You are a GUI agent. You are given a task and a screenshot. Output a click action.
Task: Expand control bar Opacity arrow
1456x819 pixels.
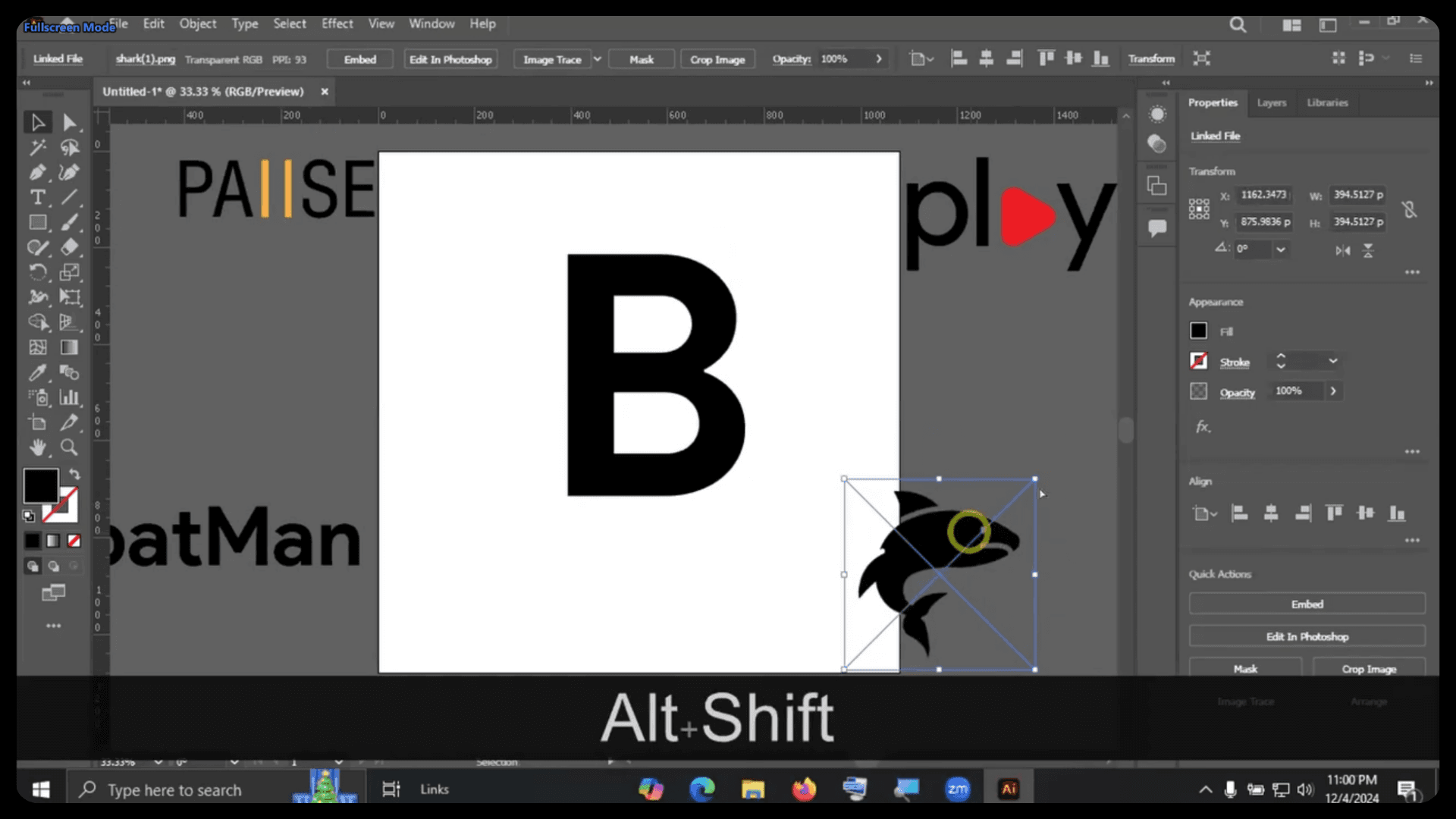click(x=879, y=59)
